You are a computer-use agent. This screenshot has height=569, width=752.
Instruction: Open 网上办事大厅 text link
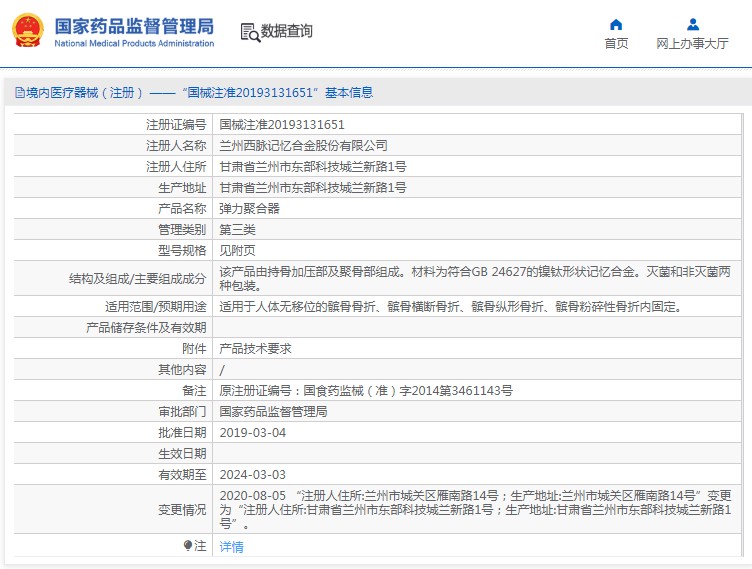[x=692, y=44]
